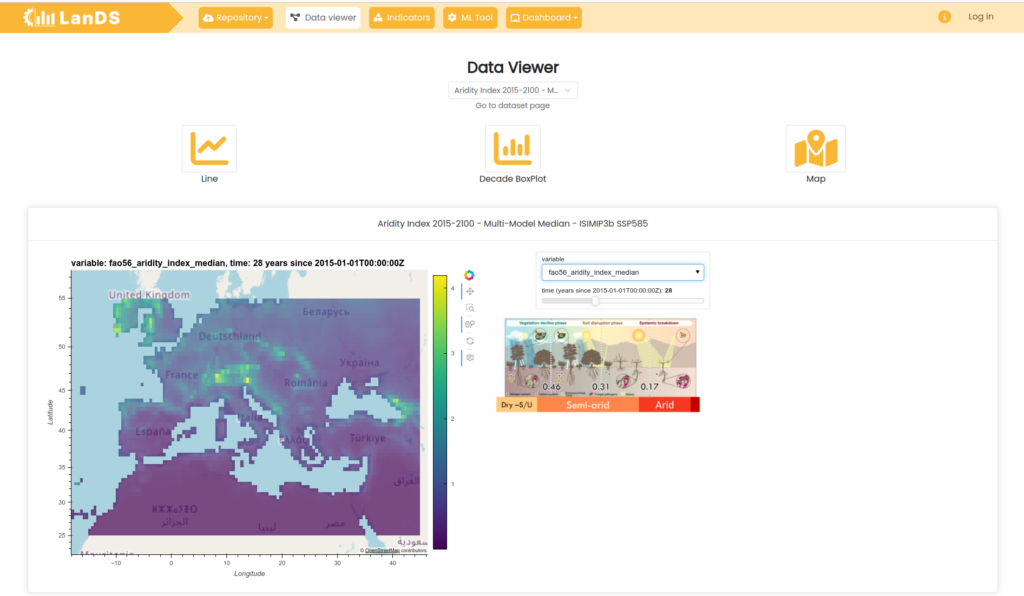Click the 'Semi-arid' band in infographic
The width and height of the screenshot is (1024, 596).
588,405
